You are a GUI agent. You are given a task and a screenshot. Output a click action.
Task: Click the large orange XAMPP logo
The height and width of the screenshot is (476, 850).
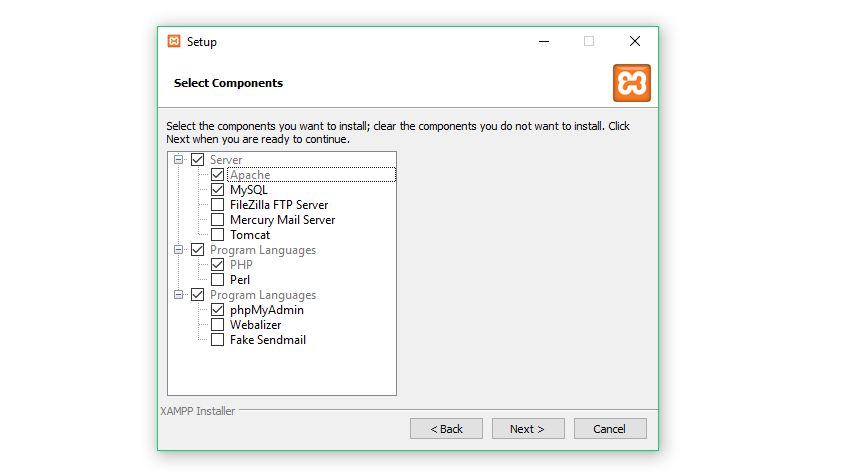coord(632,83)
